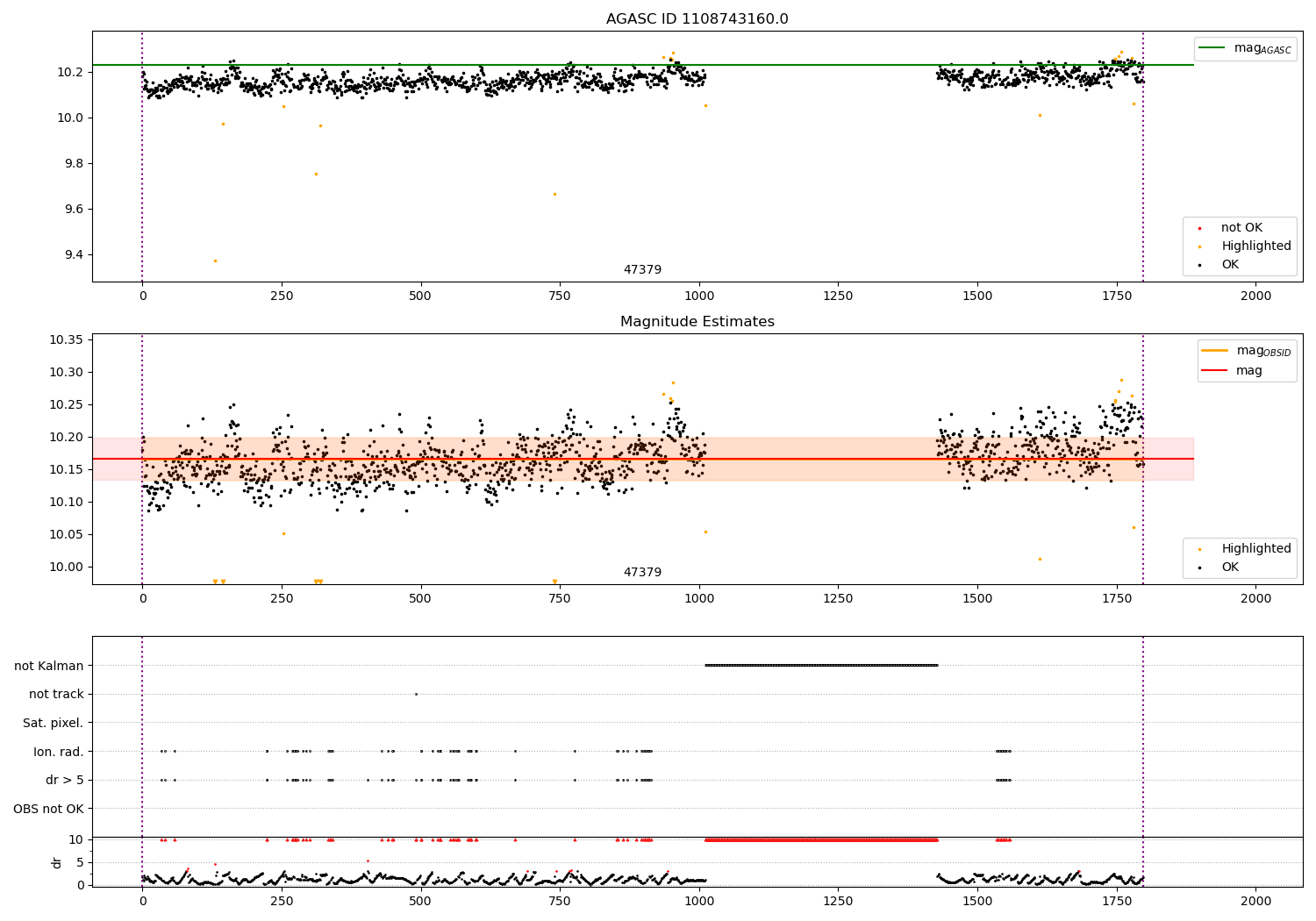
Task: Click the 'OBS not OK' row label
Action: (x=49, y=809)
